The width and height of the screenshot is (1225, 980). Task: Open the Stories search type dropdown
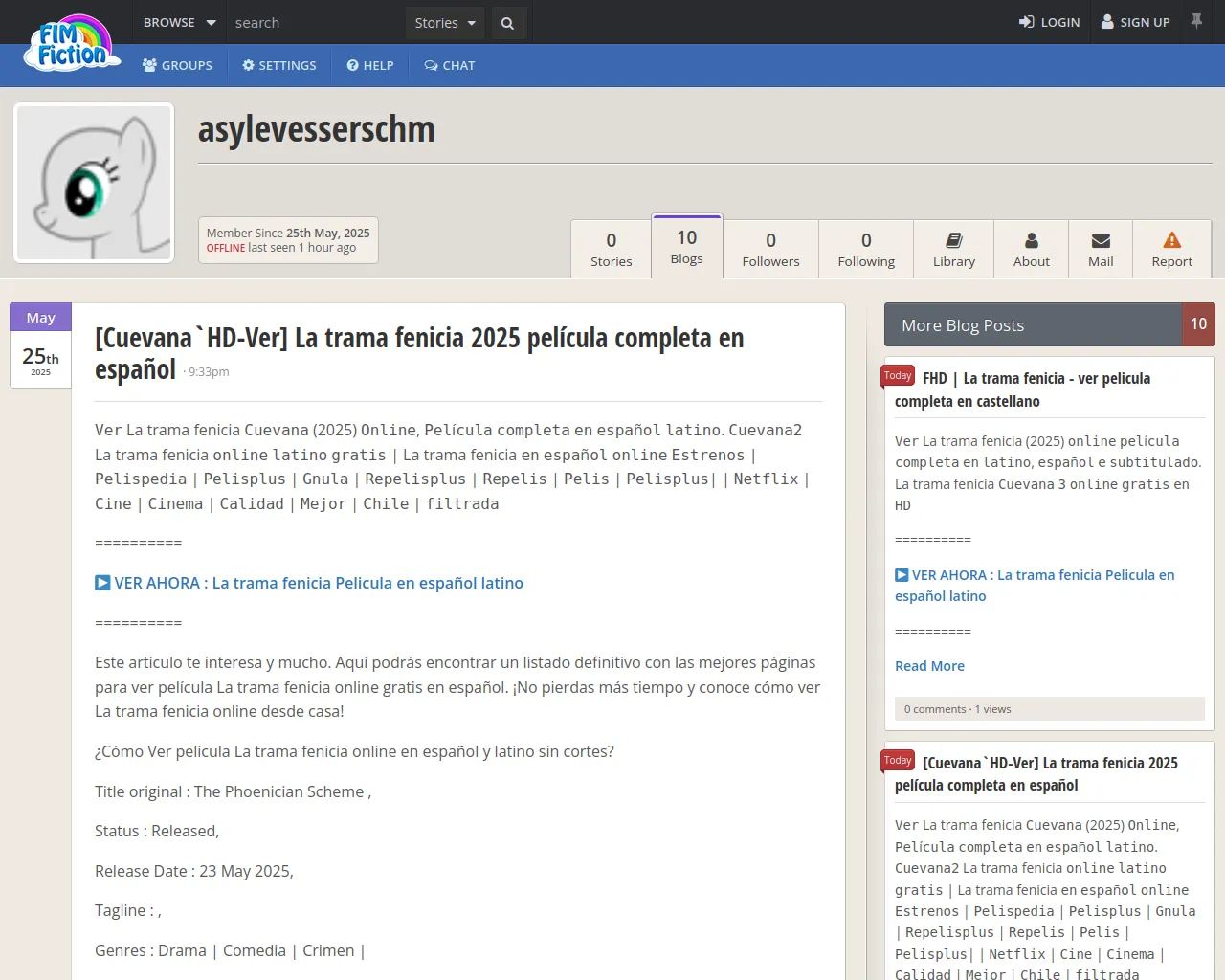coord(445,23)
